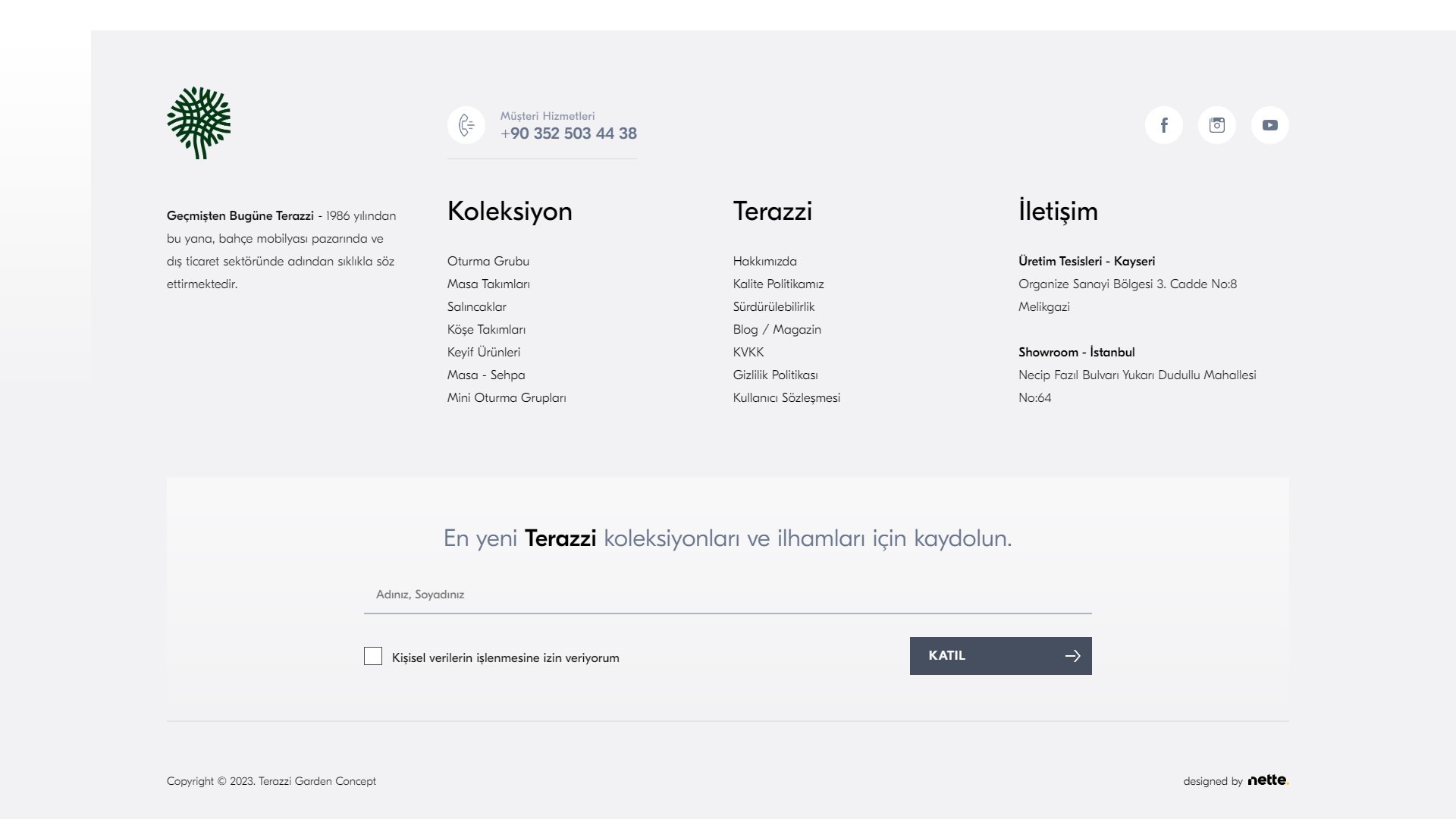Open the Masa Takımları link
This screenshot has height=819, width=1456.
(x=488, y=284)
